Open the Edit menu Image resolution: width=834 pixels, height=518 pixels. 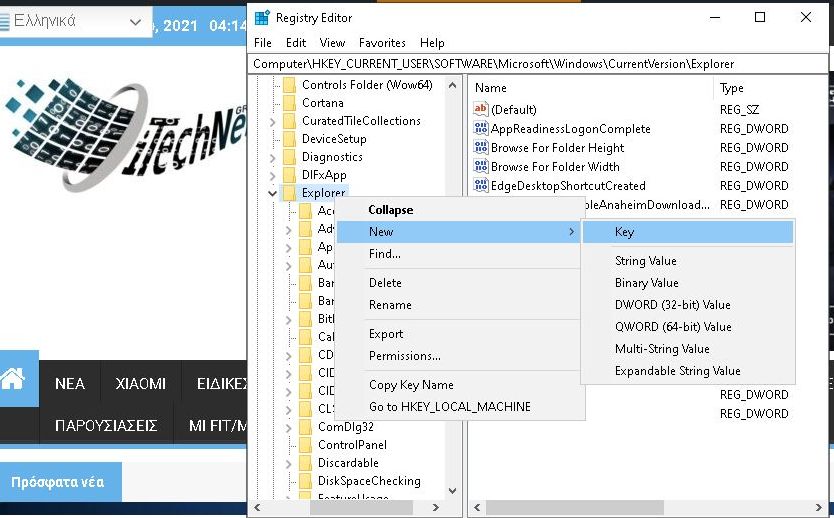click(296, 43)
